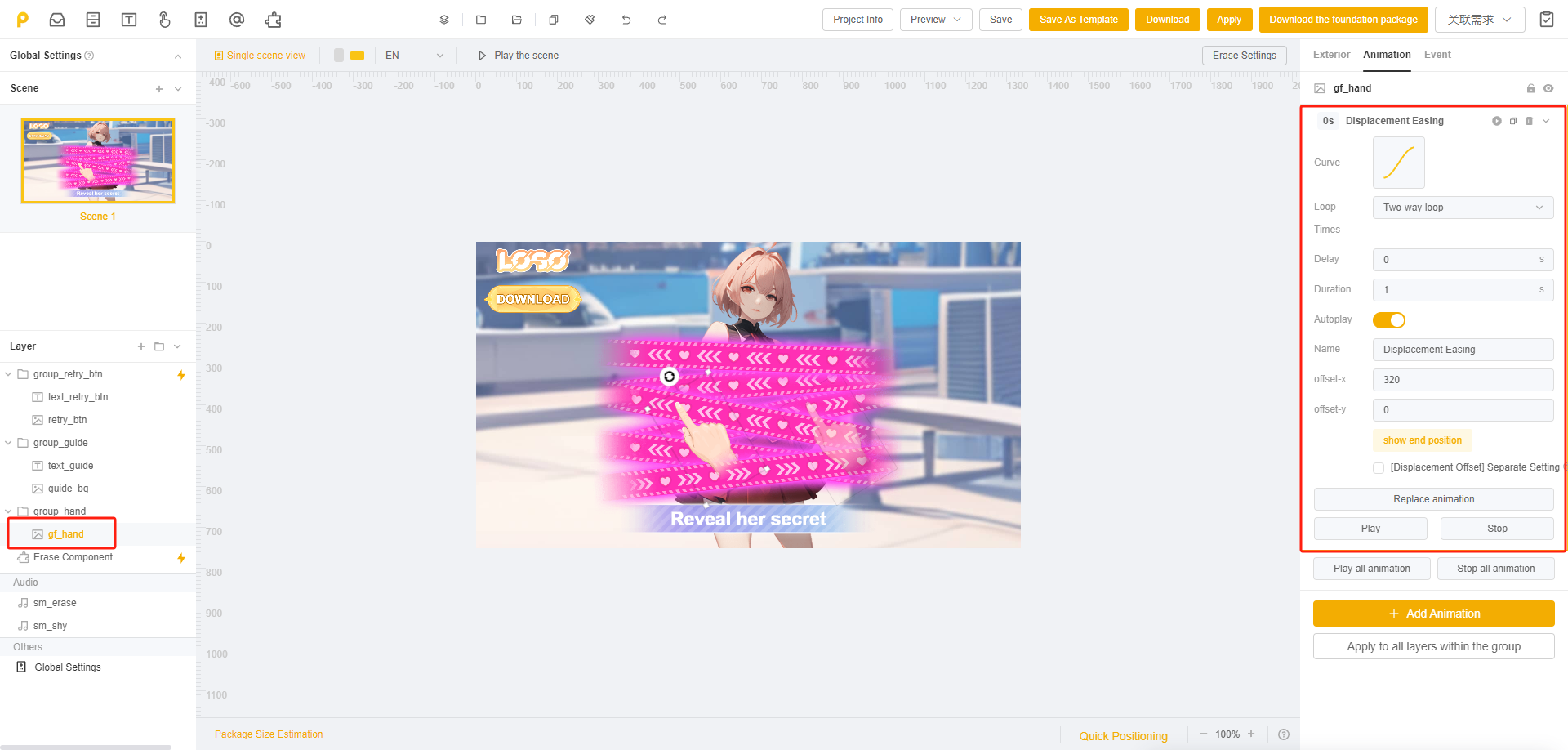This screenshot has height=750, width=1568.
Task: Click show end position button
Action: [1422, 440]
